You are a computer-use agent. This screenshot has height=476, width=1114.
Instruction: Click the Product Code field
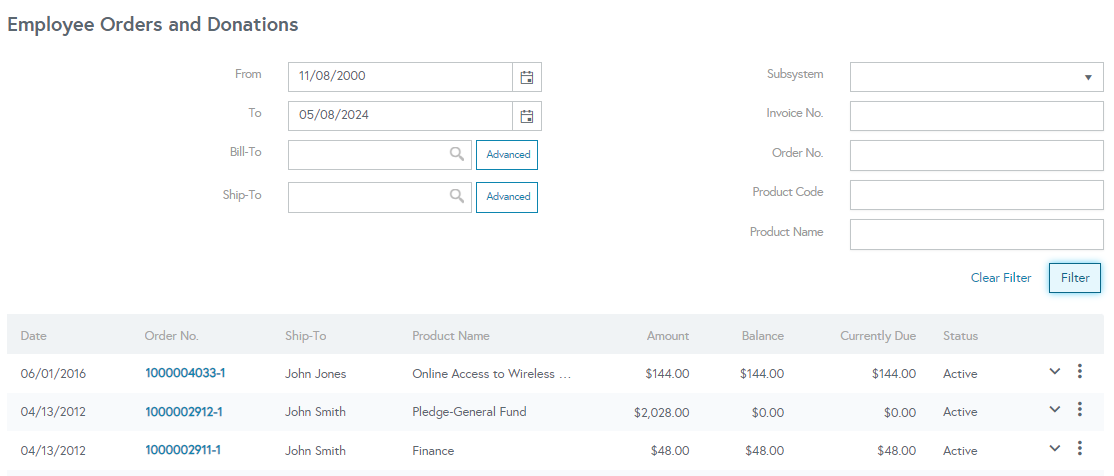coord(976,195)
